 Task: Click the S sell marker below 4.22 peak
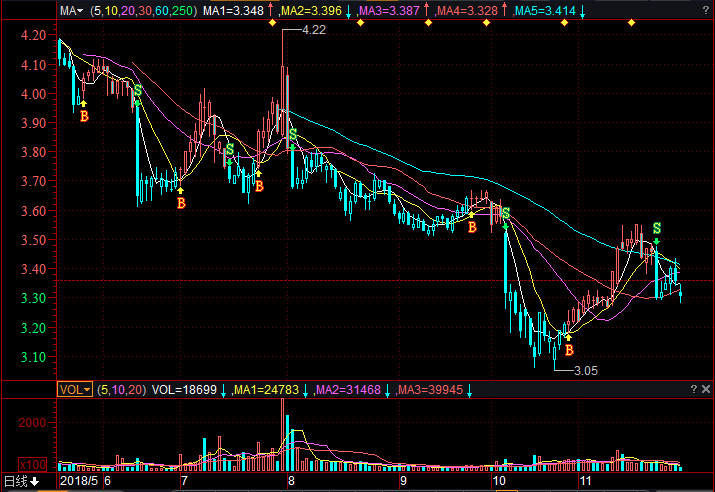tap(293, 134)
